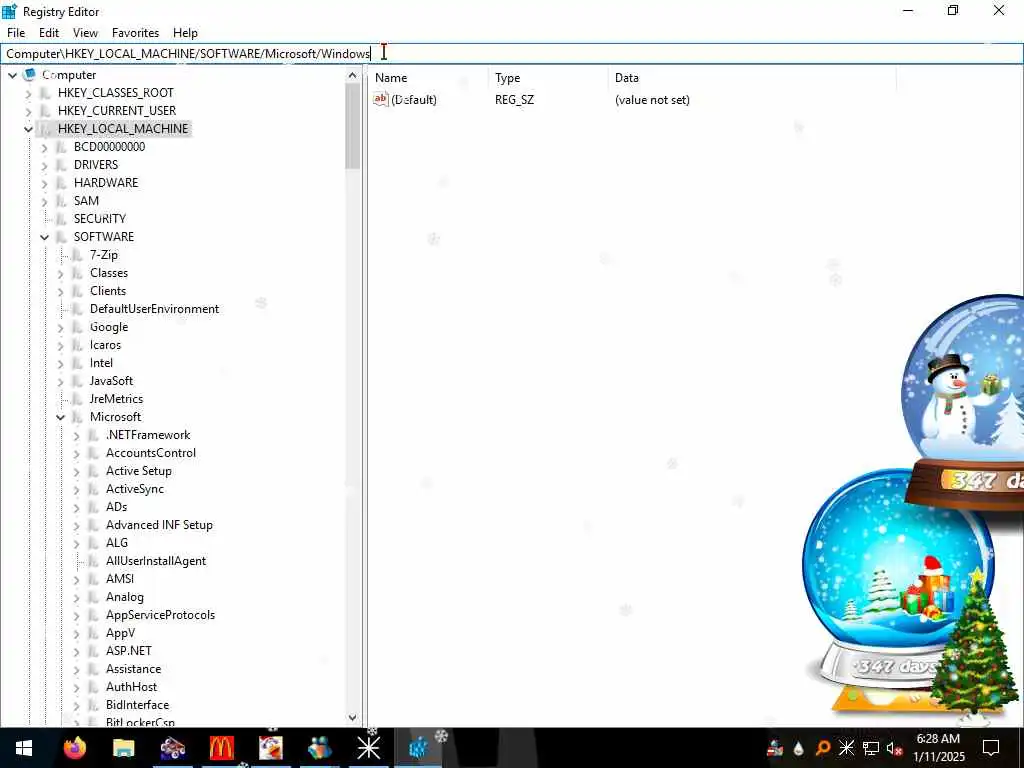Open the Help menu
This screenshot has height=768, width=1024.
(x=185, y=33)
